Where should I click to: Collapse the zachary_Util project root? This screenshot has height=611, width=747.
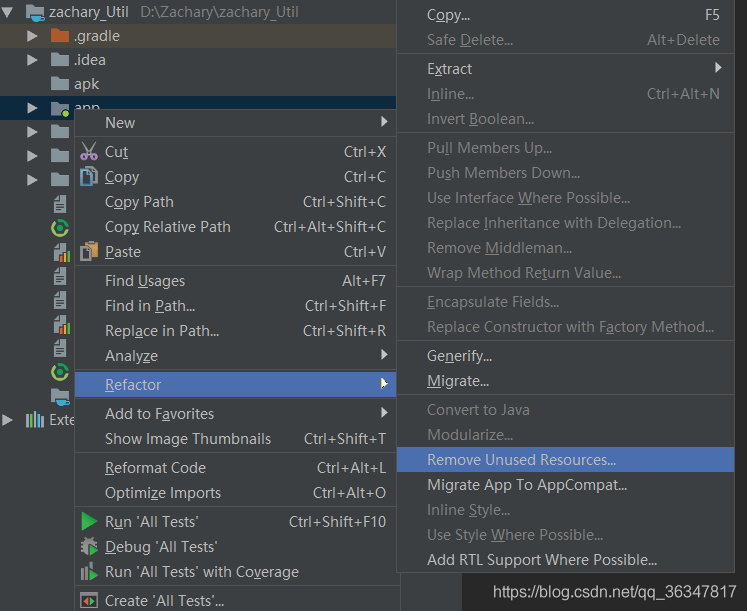click(x=8, y=12)
